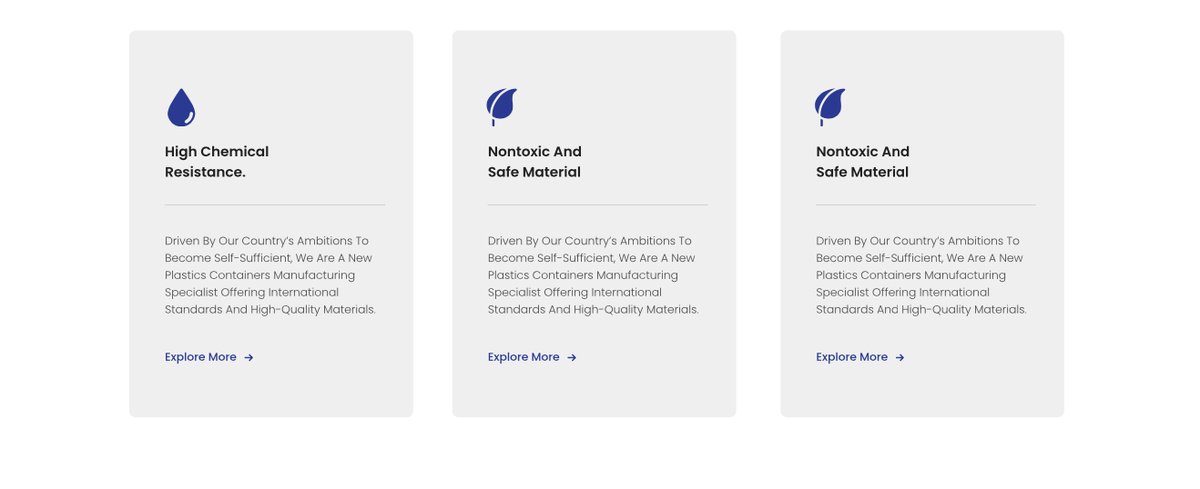
Task: Follow the Explore More link in the middle card
Action: [524, 357]
